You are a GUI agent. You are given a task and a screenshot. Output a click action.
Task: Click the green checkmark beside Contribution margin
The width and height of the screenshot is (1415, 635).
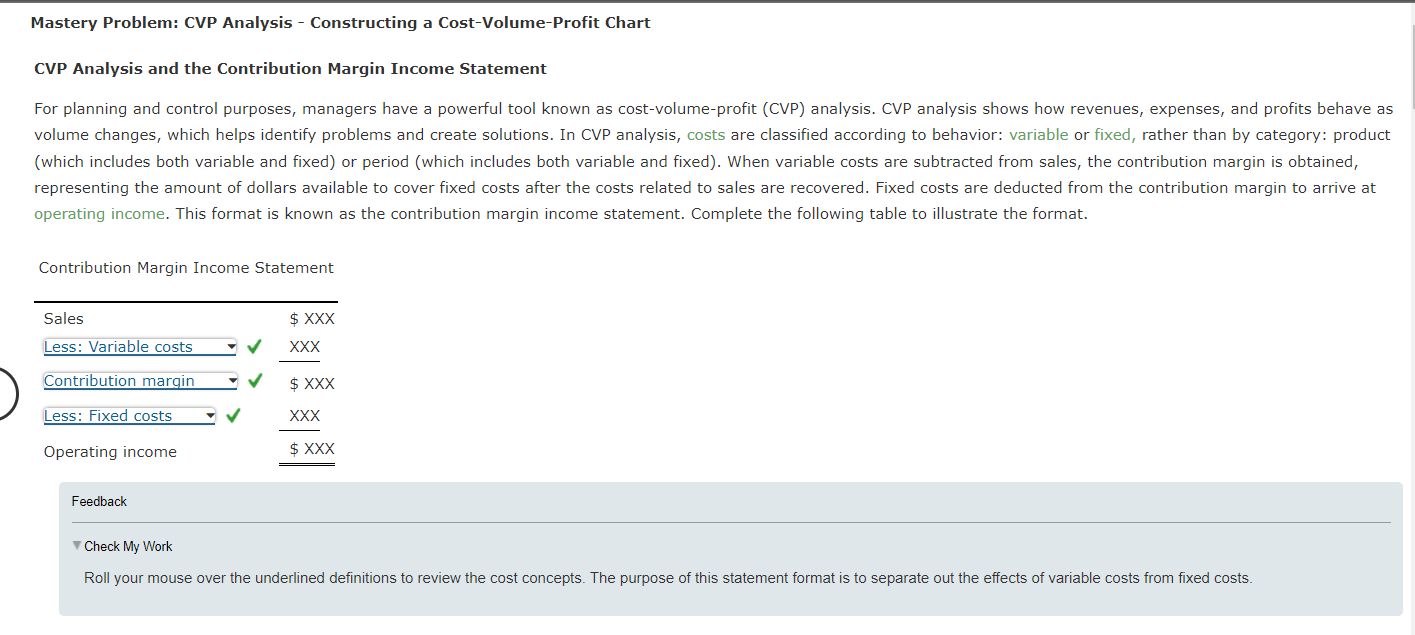(x=254, y=380)
